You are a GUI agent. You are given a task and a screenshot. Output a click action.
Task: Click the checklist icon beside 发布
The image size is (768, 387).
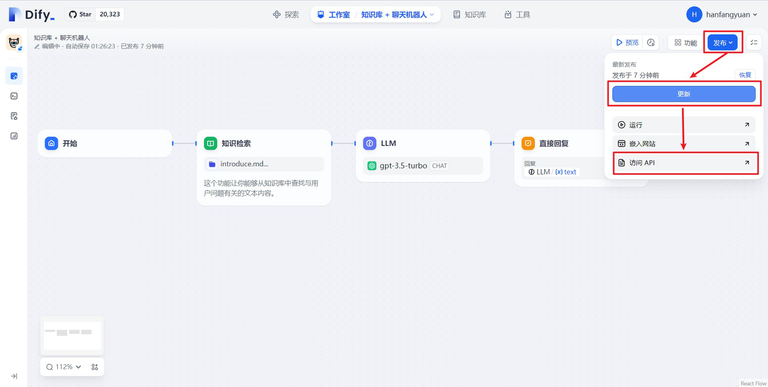tap(753, 43)
